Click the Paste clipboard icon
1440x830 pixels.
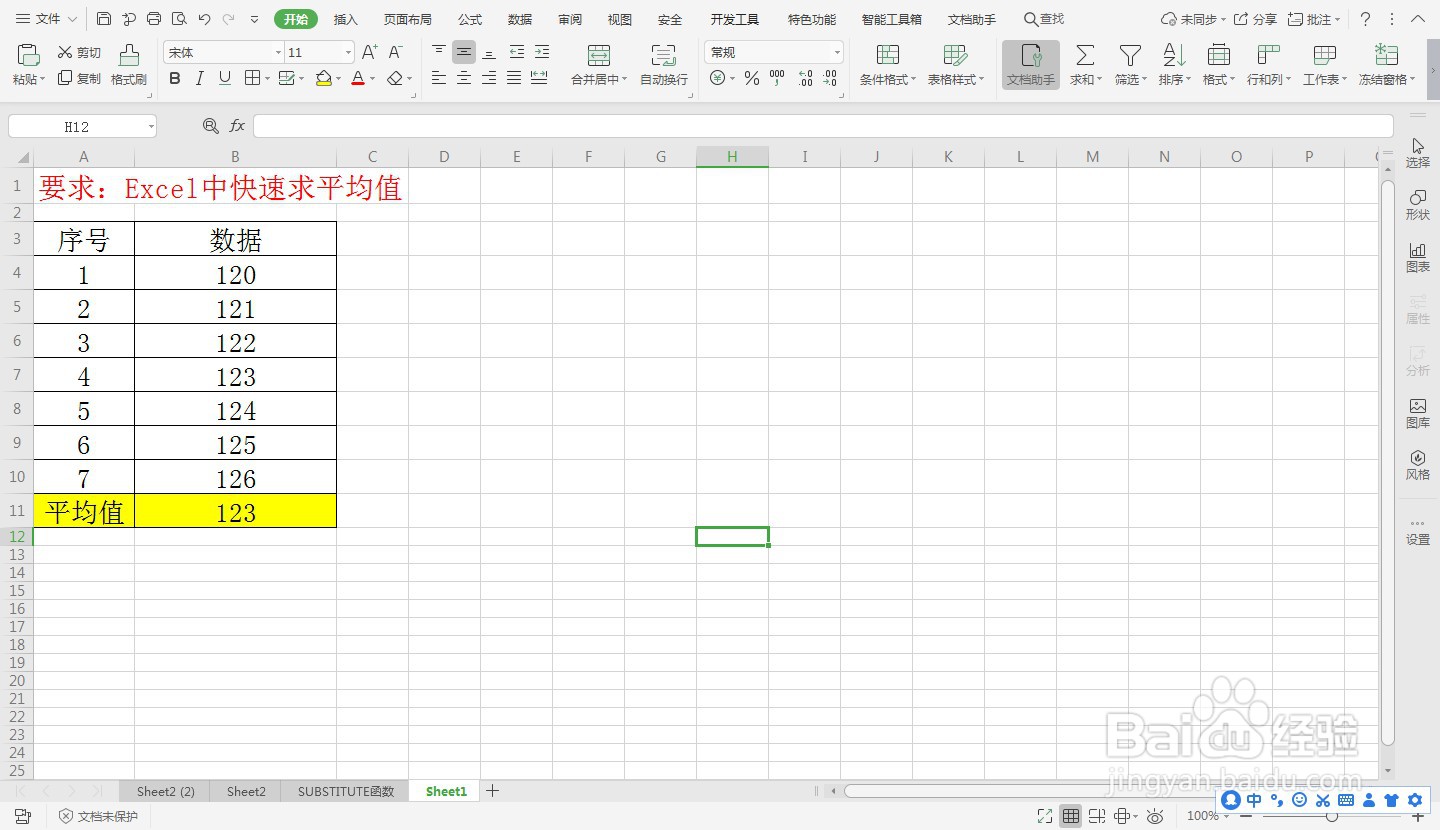(28, 55)
